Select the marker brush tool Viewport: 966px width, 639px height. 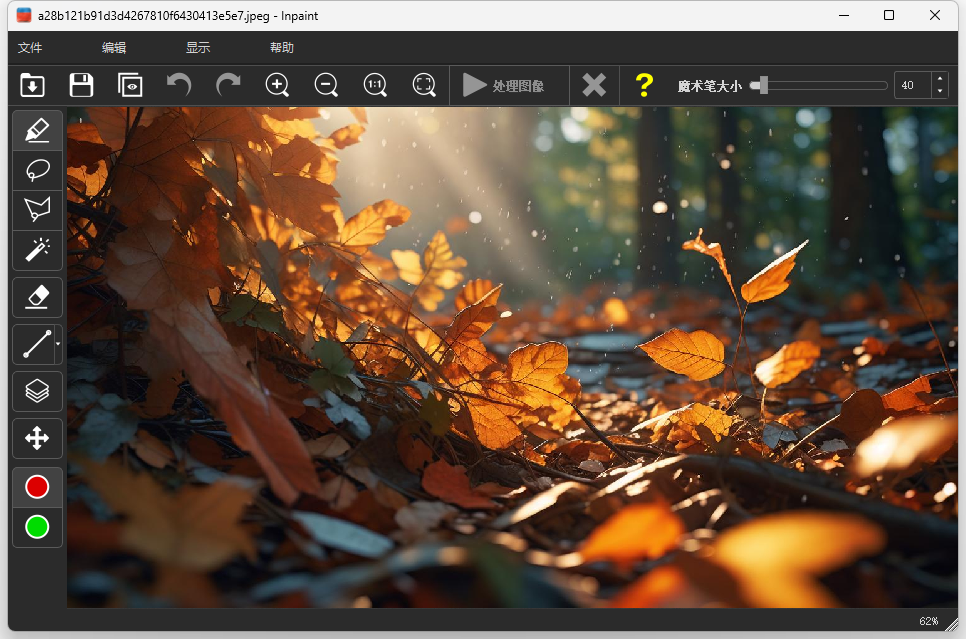tap(37, 131)
